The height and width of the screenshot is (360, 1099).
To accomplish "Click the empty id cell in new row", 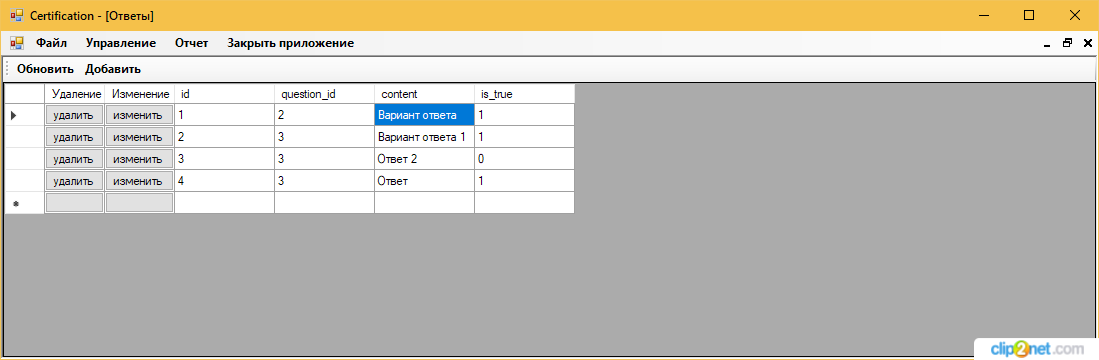I will pos(224,203).
